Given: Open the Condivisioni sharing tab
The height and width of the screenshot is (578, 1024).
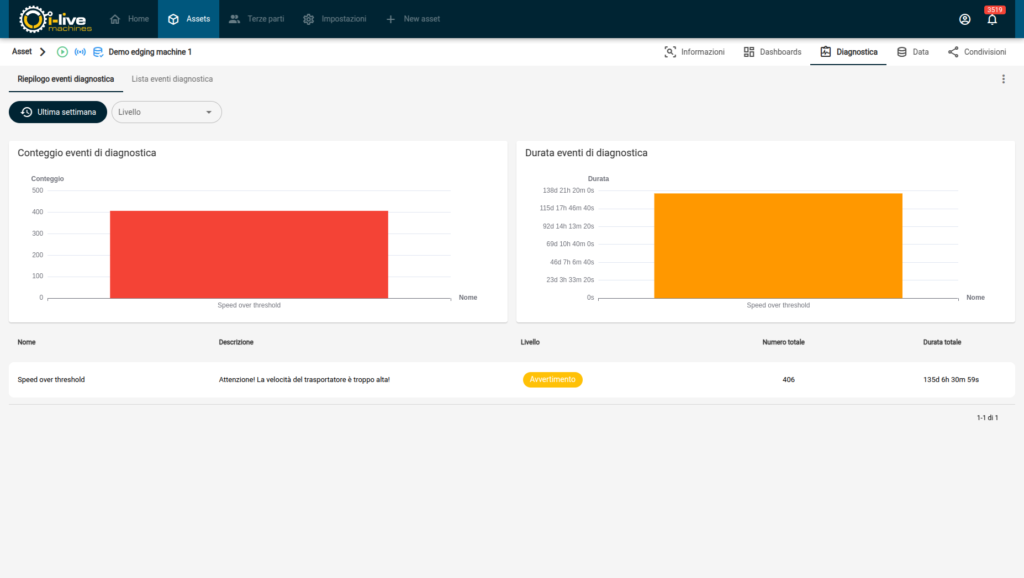Looking at the screenshot, I should click(976, 52).
